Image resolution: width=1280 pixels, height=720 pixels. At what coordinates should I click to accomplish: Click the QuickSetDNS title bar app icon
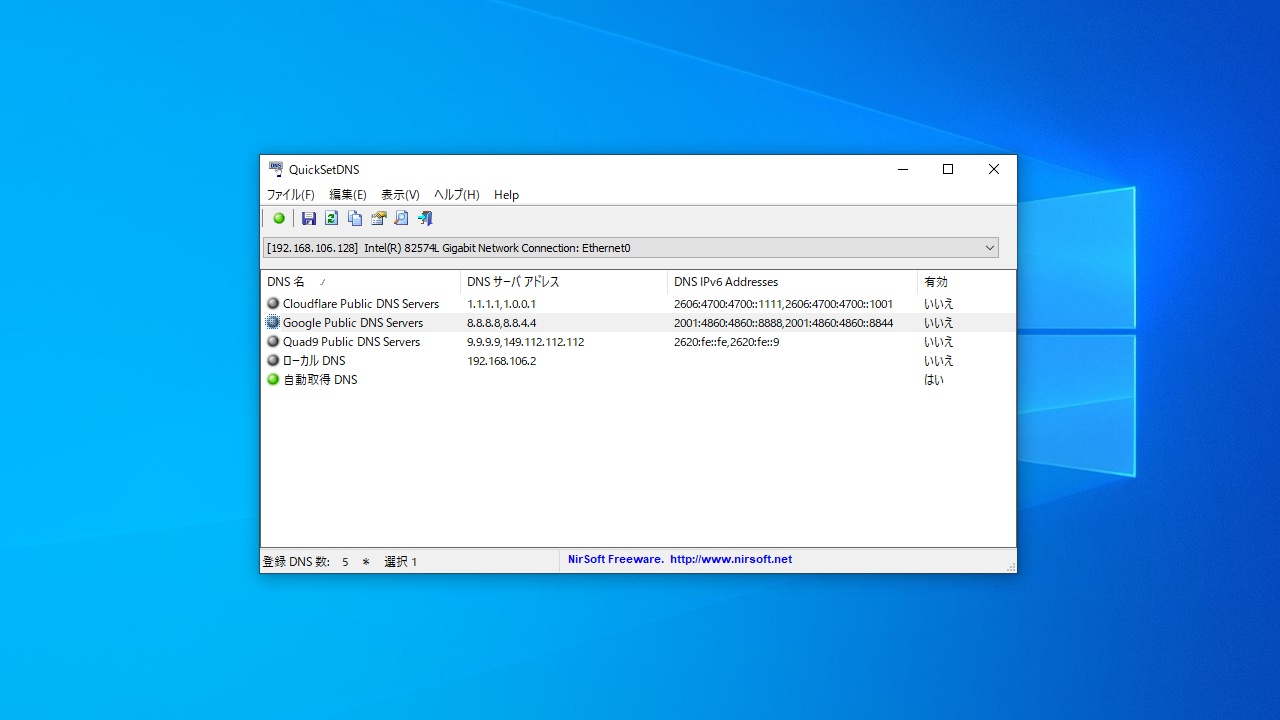pyautogui.click(x=276, y=169)
